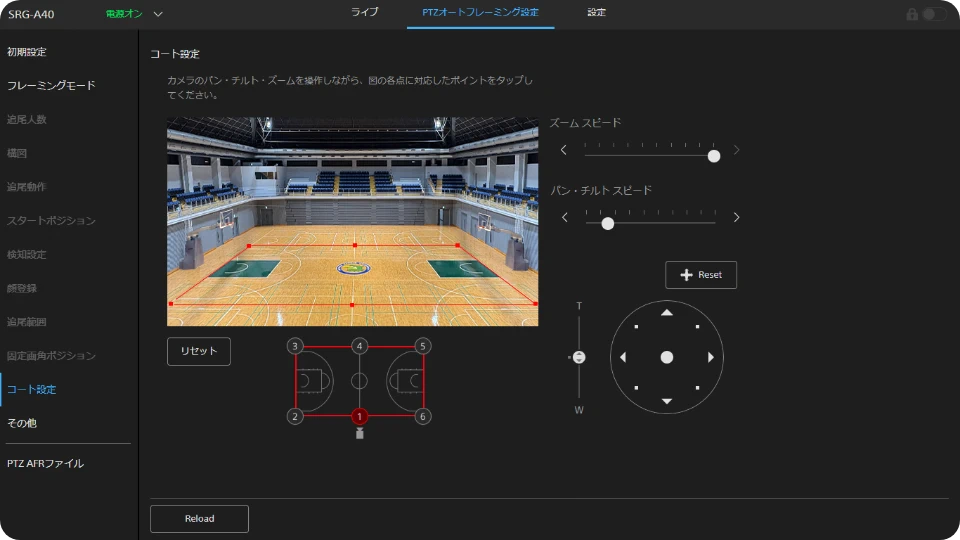Select court point 2 on diagram
Screen dimensions: 960x540
coord(295,416)
